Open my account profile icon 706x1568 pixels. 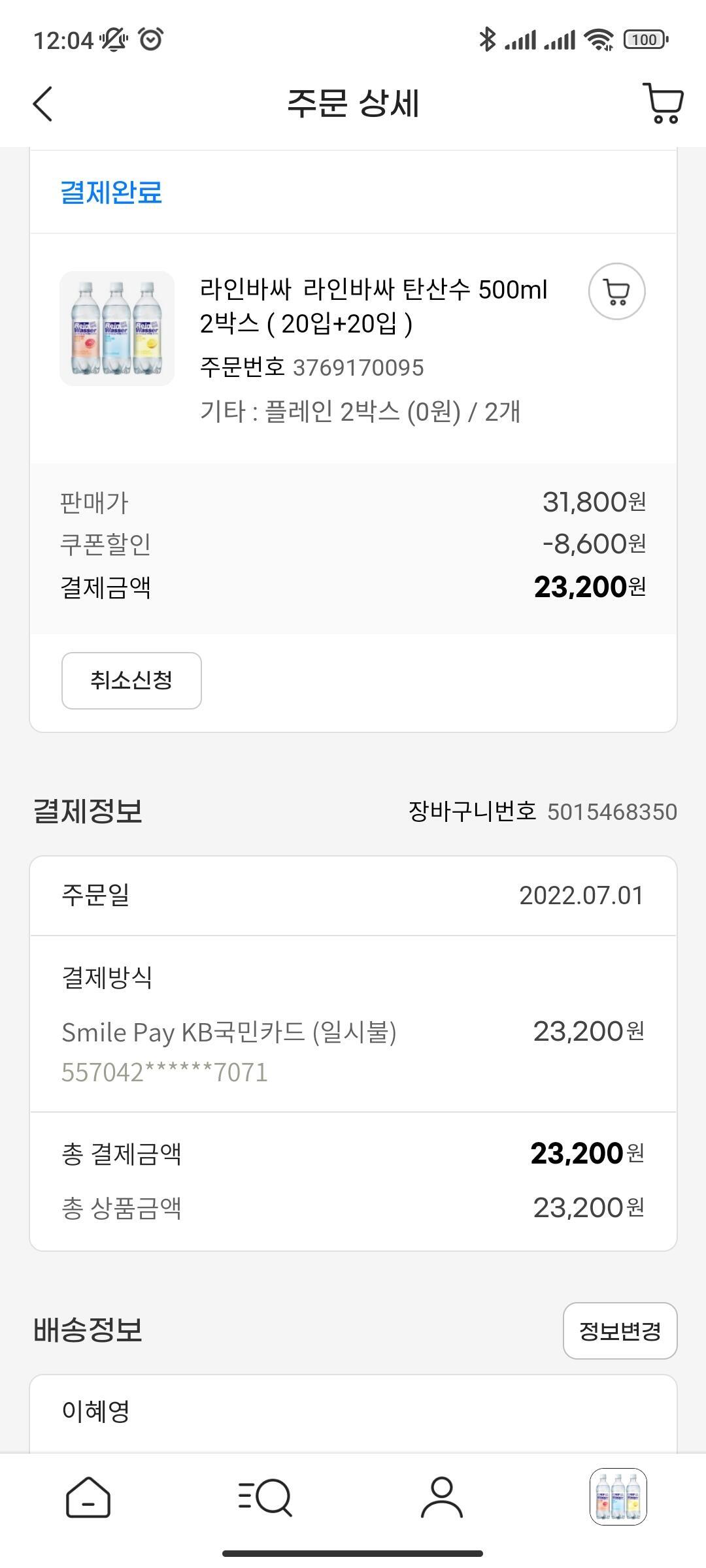442,1497
